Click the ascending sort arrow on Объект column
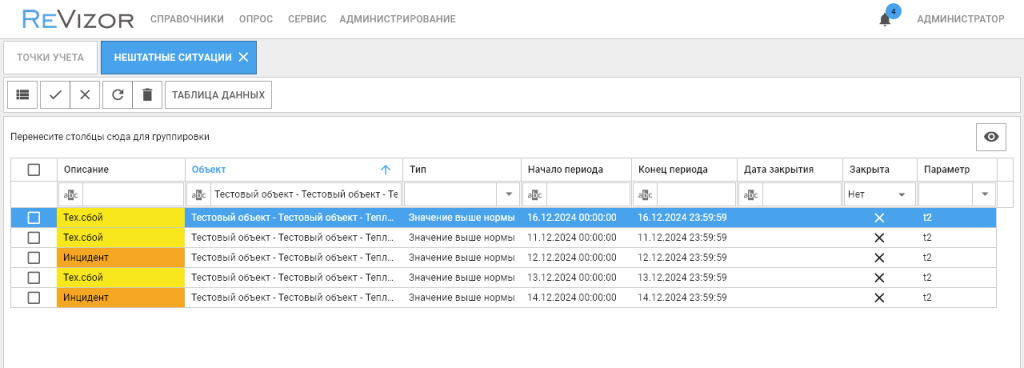The width and height of the screenshot is (1024, 368). click(x=385, y=170)
